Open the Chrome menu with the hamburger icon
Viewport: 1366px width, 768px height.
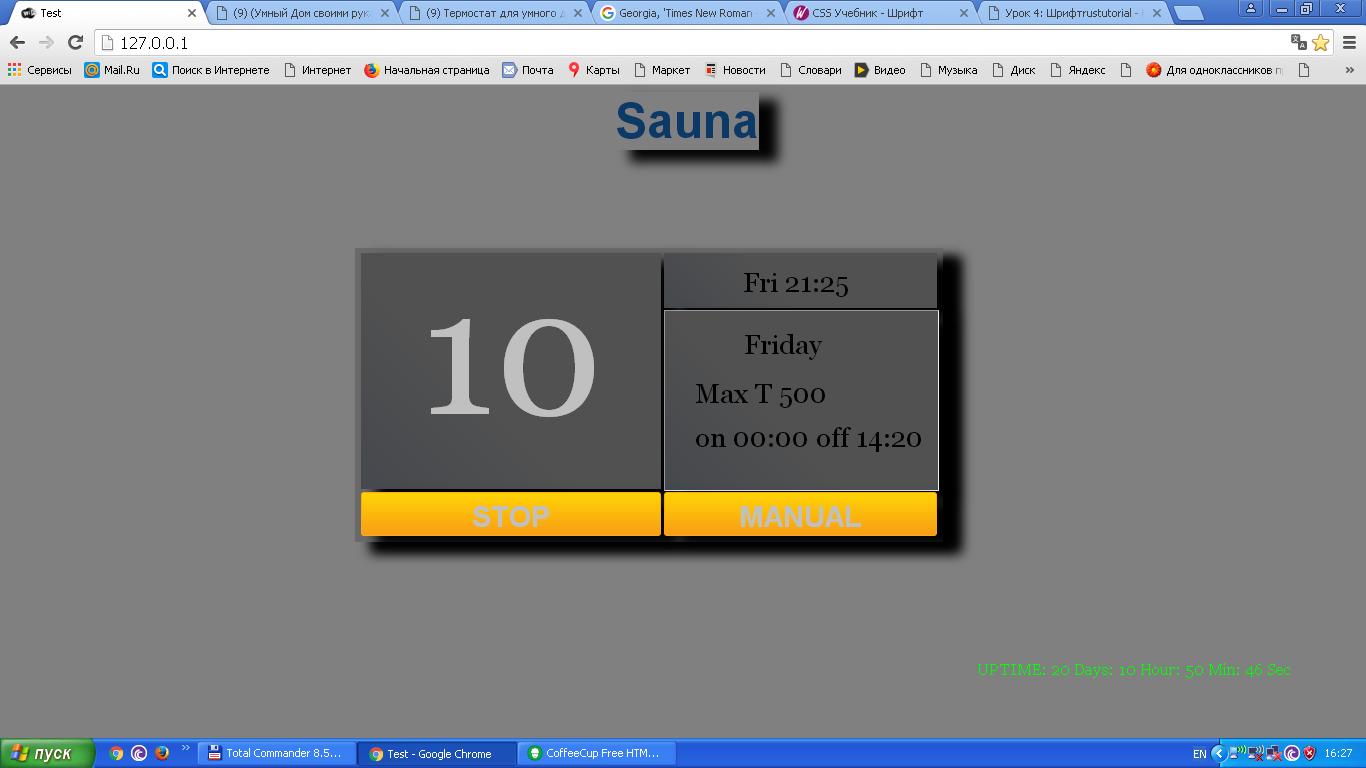point(1349,43)
